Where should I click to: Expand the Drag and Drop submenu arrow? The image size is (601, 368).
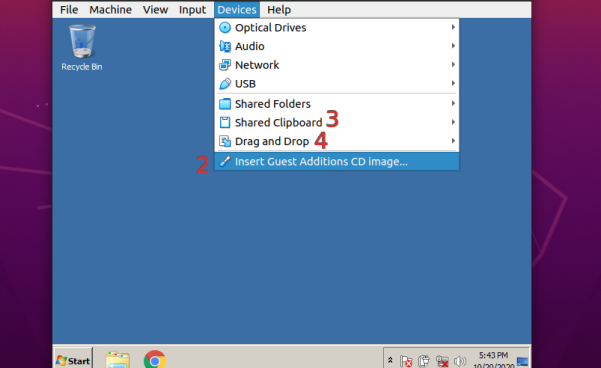[453, 141]
